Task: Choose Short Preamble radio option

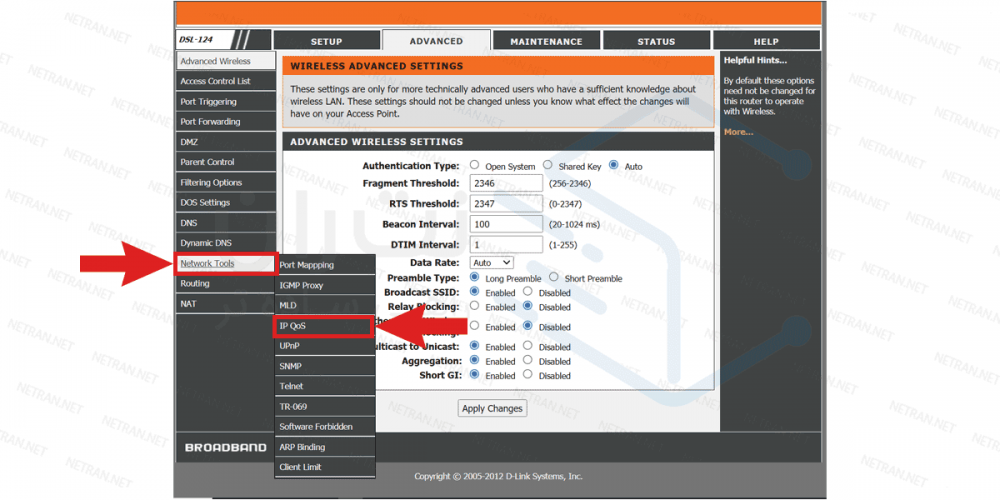Action: tap(555, 278)
